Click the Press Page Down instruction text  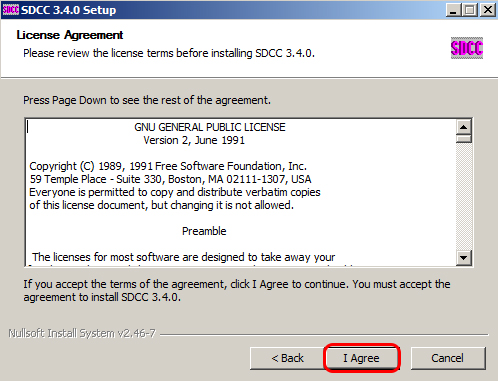point(147,100)
